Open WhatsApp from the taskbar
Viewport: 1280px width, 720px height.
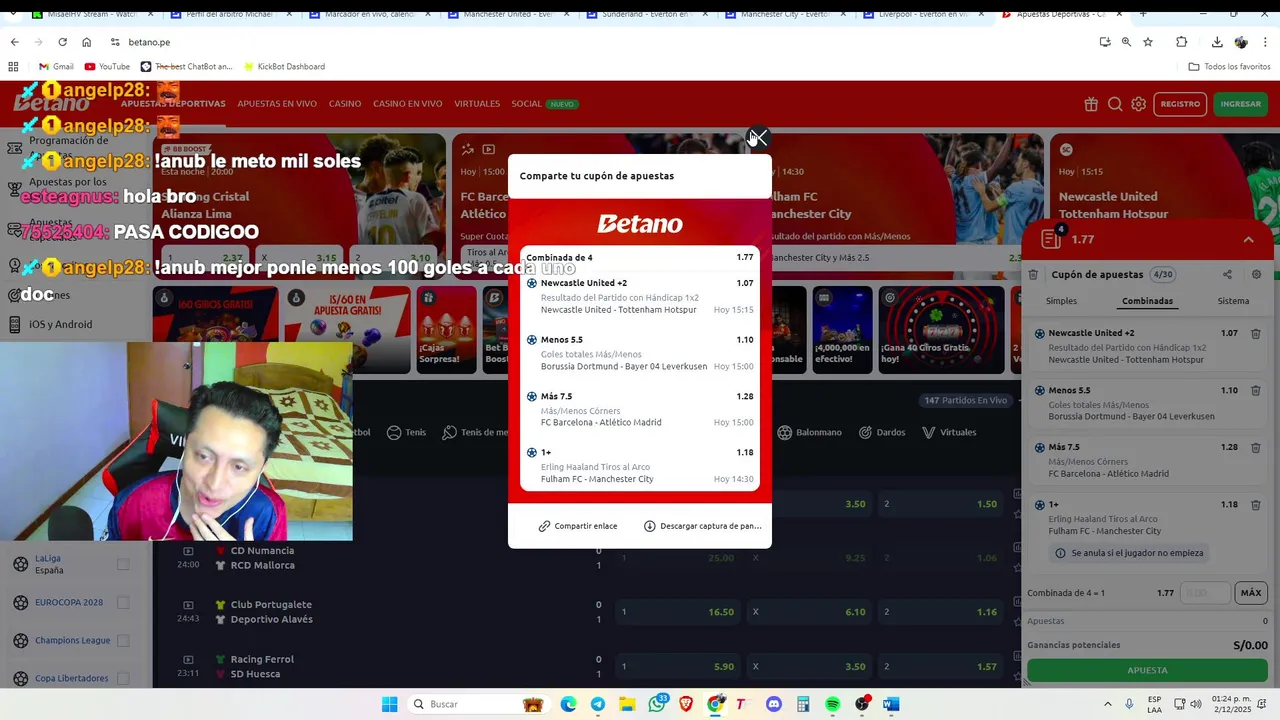(657, 704)
